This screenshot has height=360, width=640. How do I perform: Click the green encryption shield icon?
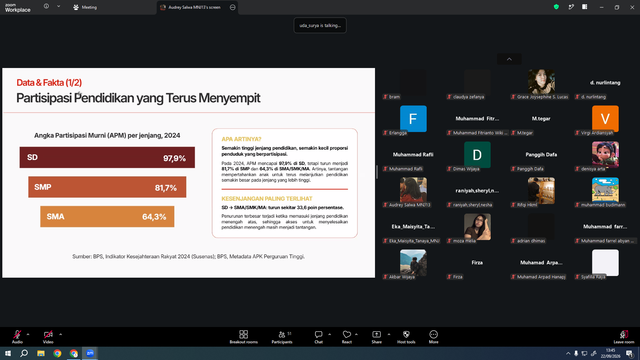pyautogui.click(x=556, y=7)
